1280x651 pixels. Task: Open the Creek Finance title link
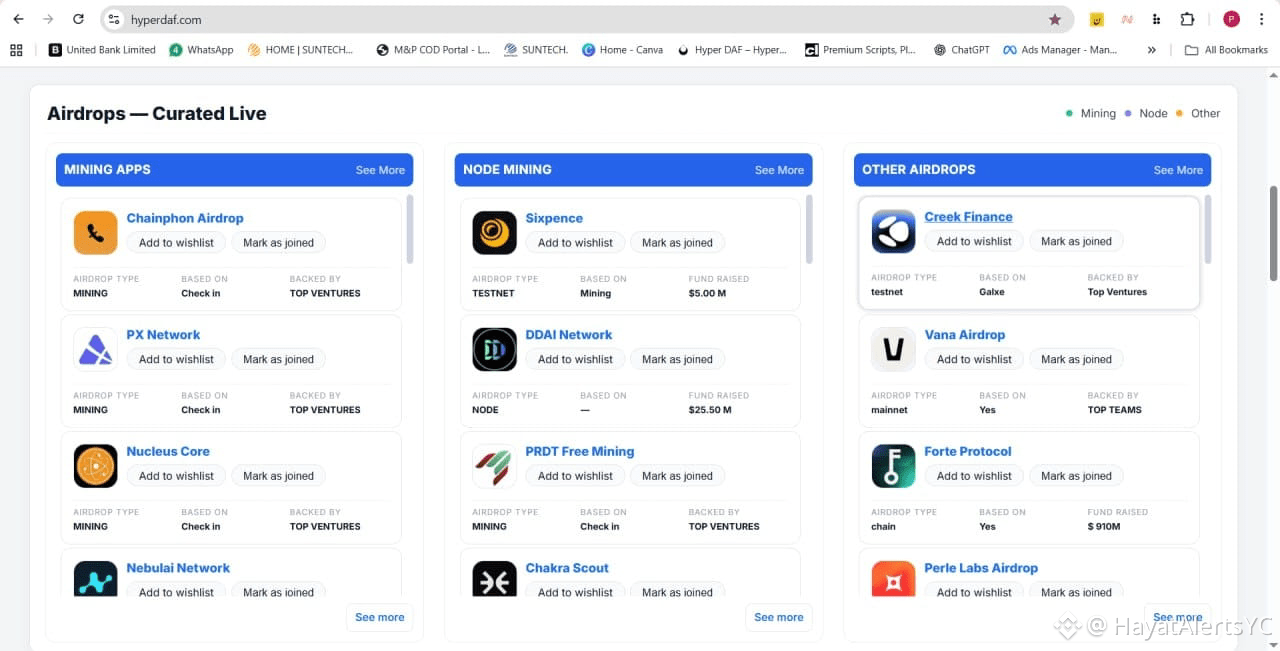pyautogui.click(x=968, y=217)
